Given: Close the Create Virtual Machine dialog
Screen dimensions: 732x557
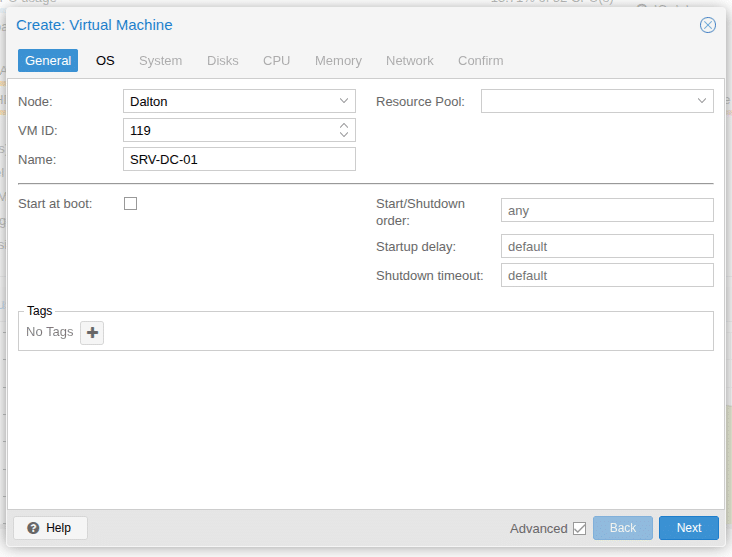Looking at the screenshot, I should [x=707, y=25].
